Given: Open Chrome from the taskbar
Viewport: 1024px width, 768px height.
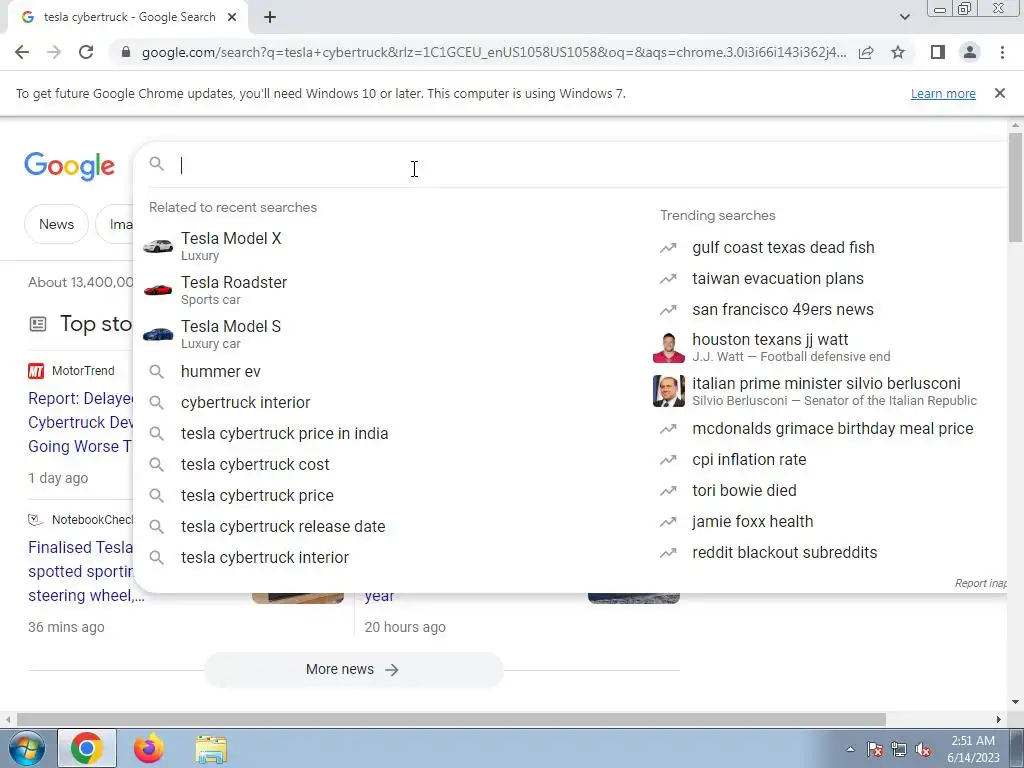Looking at the screenshot, I should click(87, 749).
